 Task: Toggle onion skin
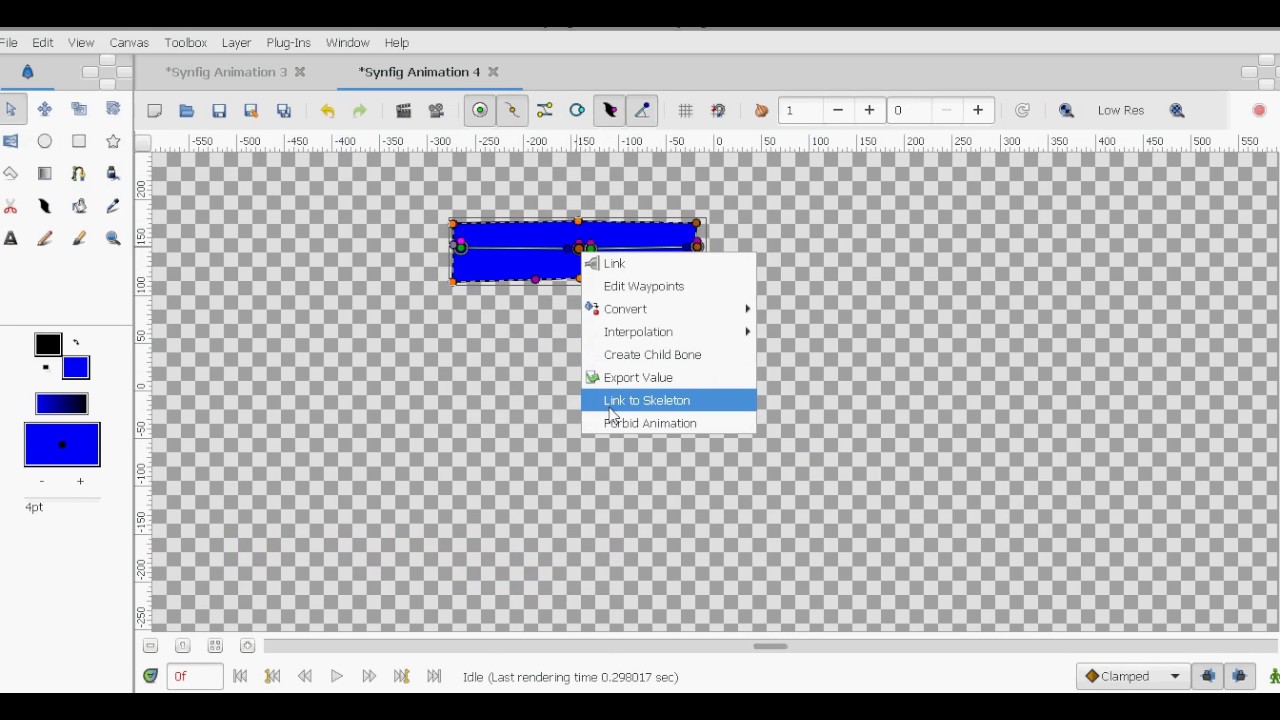pyautogui.click(x=761, y=111)
